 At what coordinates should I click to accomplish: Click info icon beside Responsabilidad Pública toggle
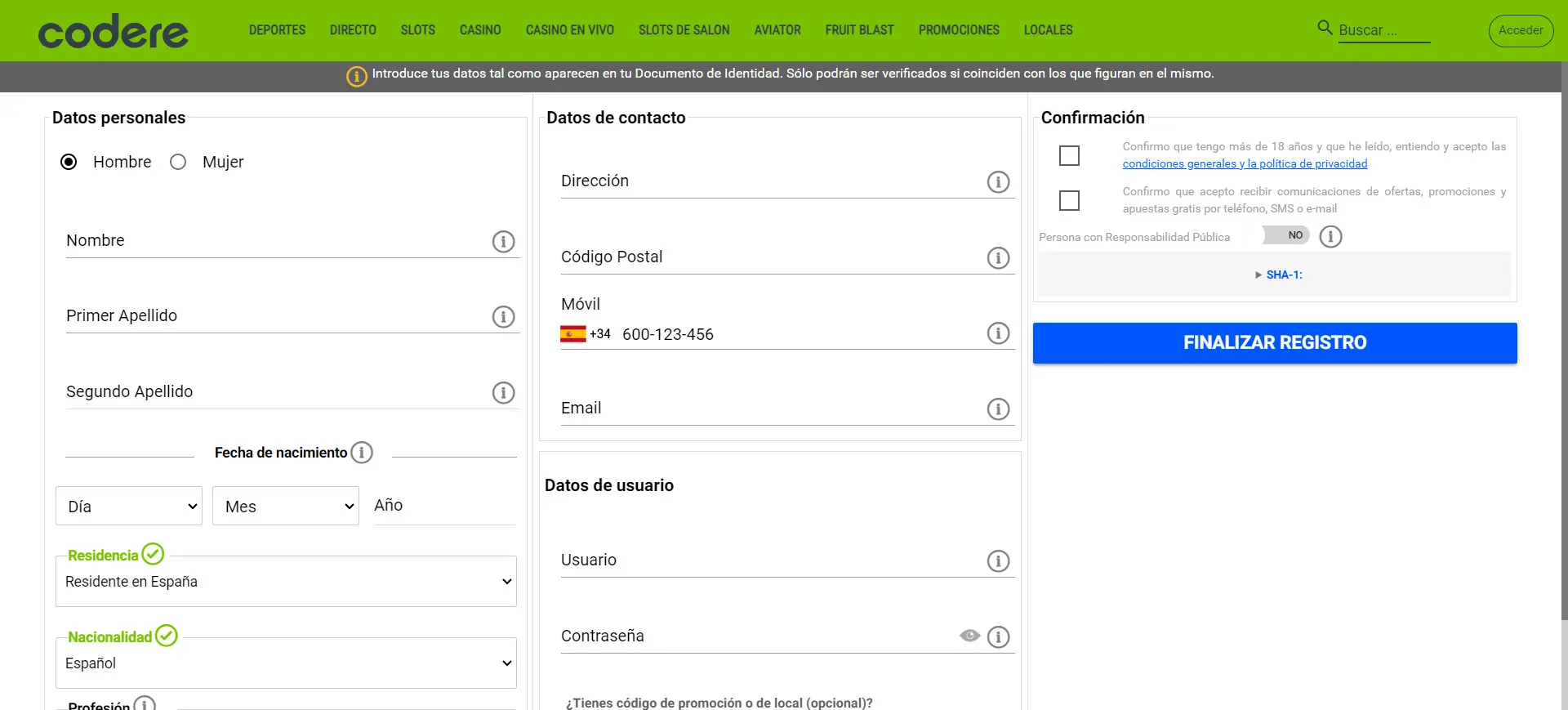[1330, 237]
